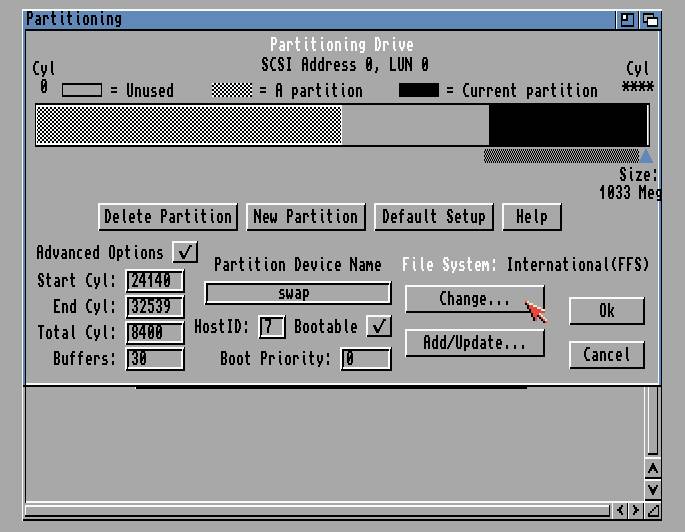The height and width of the screenshot is (532, 685).
Task: Click the blue partition size triangle handle
Action: (x=645, y=156)
